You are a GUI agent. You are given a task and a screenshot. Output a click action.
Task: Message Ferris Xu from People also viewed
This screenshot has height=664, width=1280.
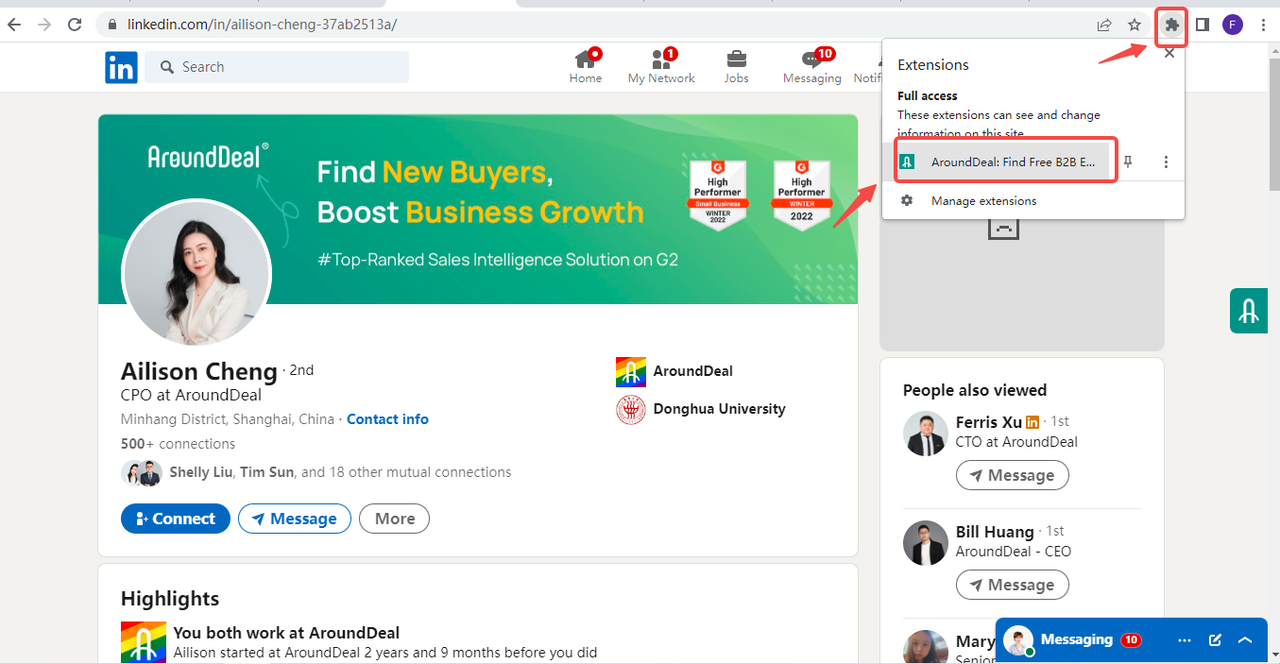pyautogui.click(x=1011, y=475)
